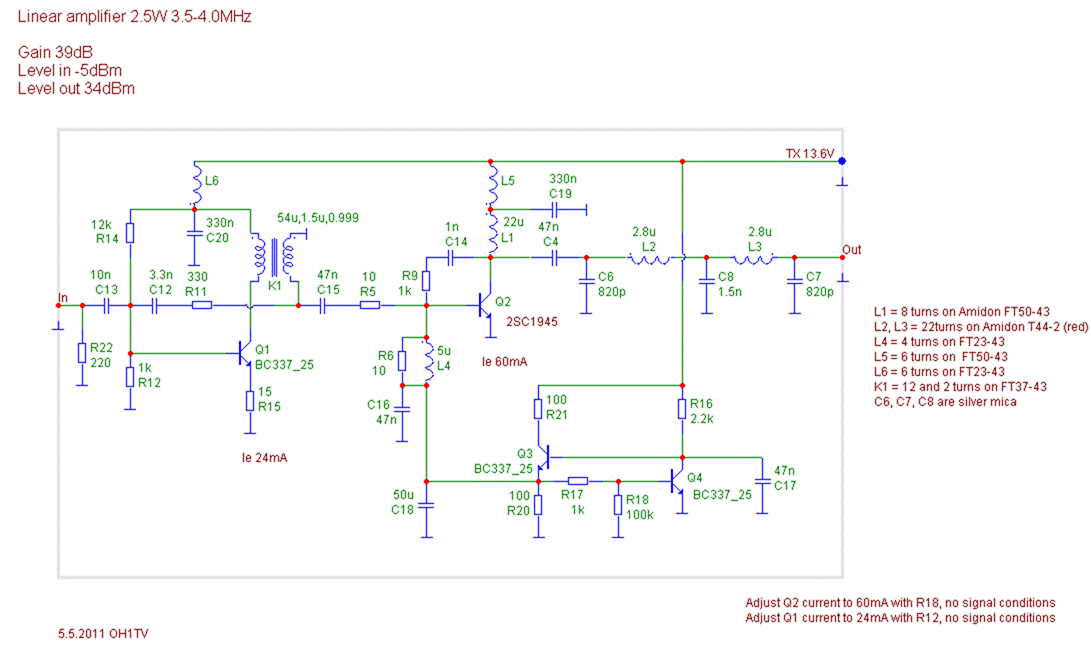Viewport: 1091px width, 652px height.
Task: Click the 5.5.2011 OH1TV date label
Action: pos(105,634)
